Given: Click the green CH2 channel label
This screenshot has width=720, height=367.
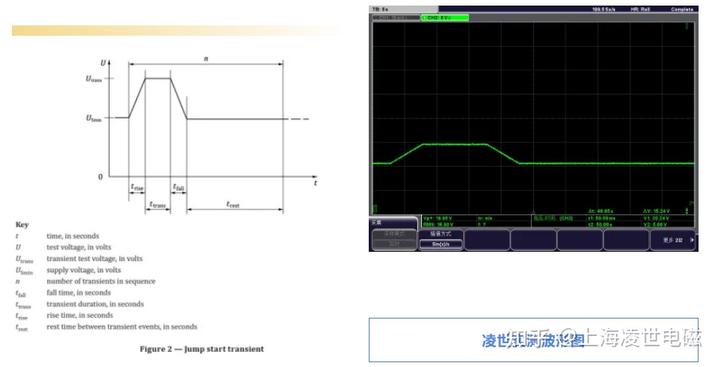Looking at the screenshot, I should (x=445, y=18).
